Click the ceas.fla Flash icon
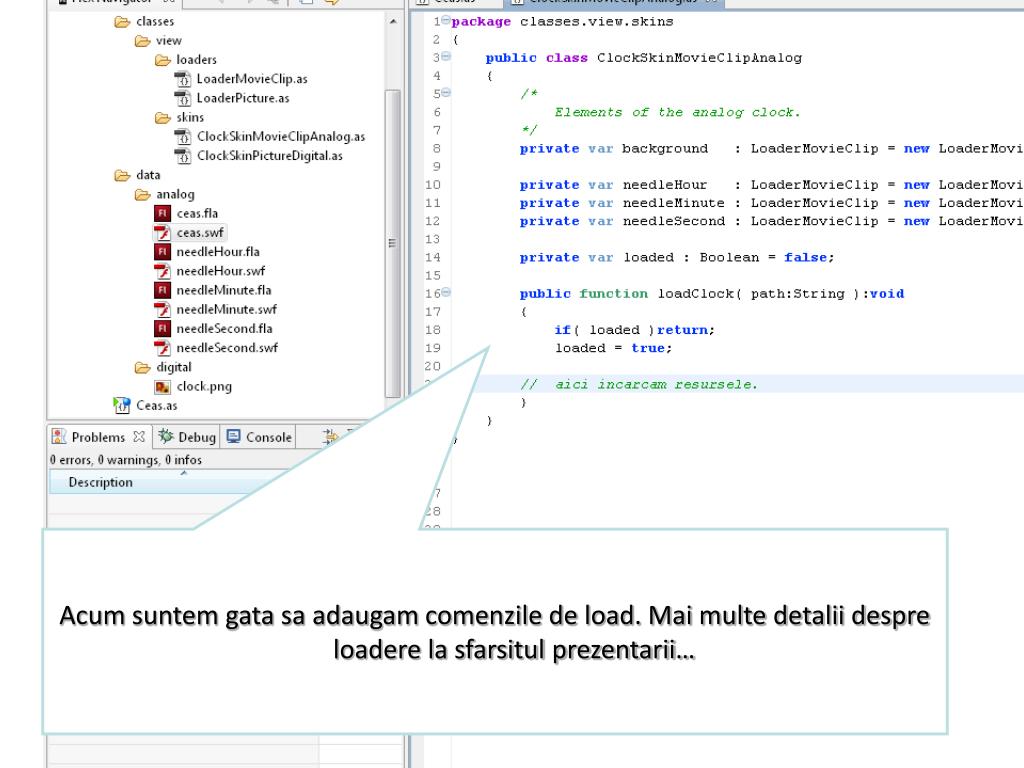The height and width of the screenshot is (768, 1024). (163, 214)
